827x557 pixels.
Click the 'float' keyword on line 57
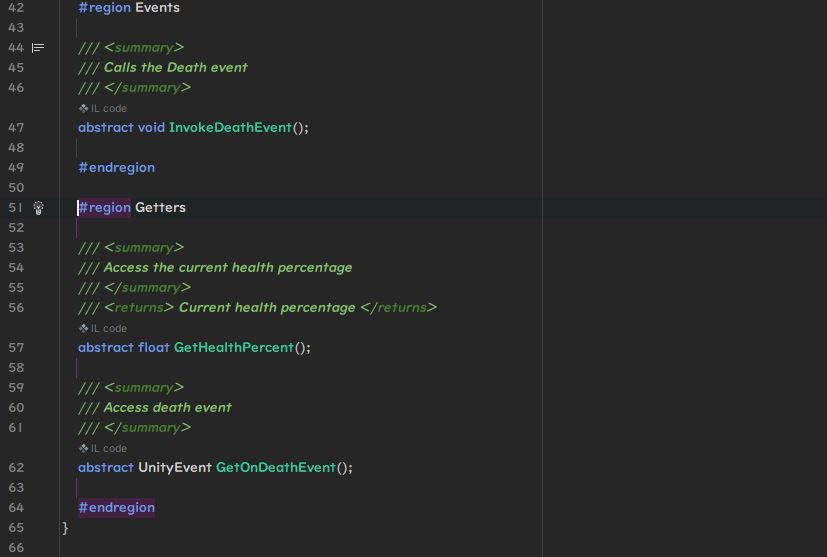(x=153, y=347)
